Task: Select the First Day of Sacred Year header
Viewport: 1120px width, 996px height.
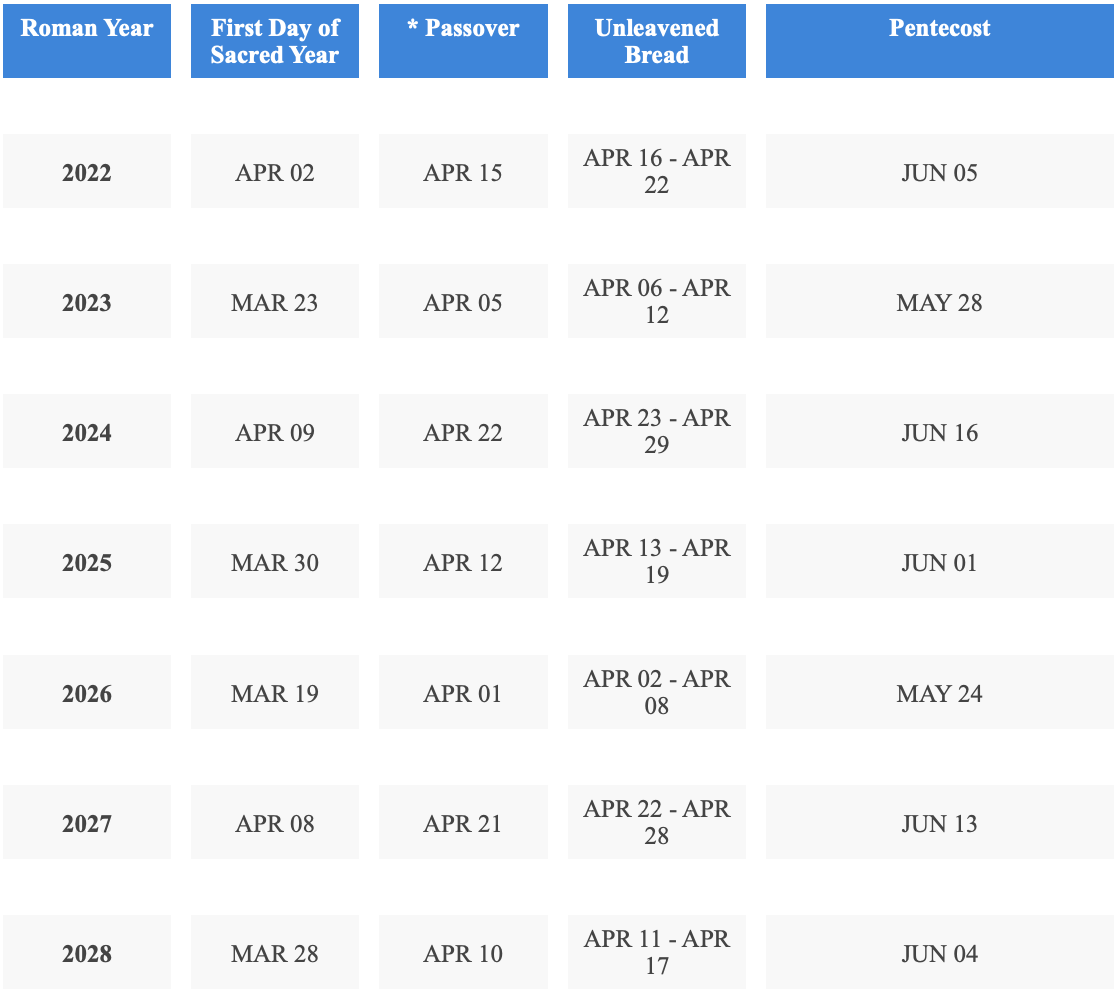Action: coord(275,41)
